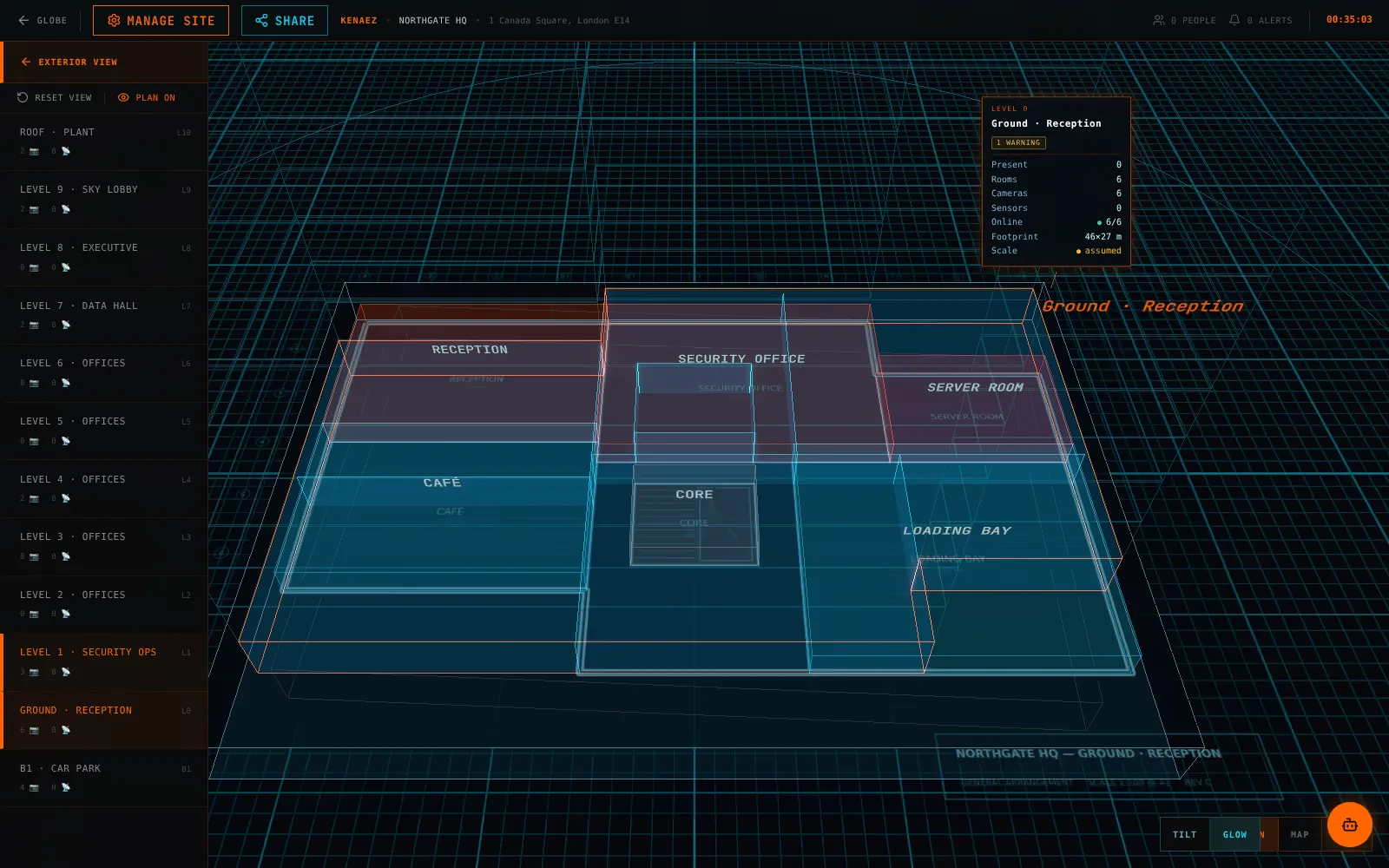The height and width of the screenshot is (868, 1389).
Task: Select B1 Car Park level
Action: pos(104,778)
